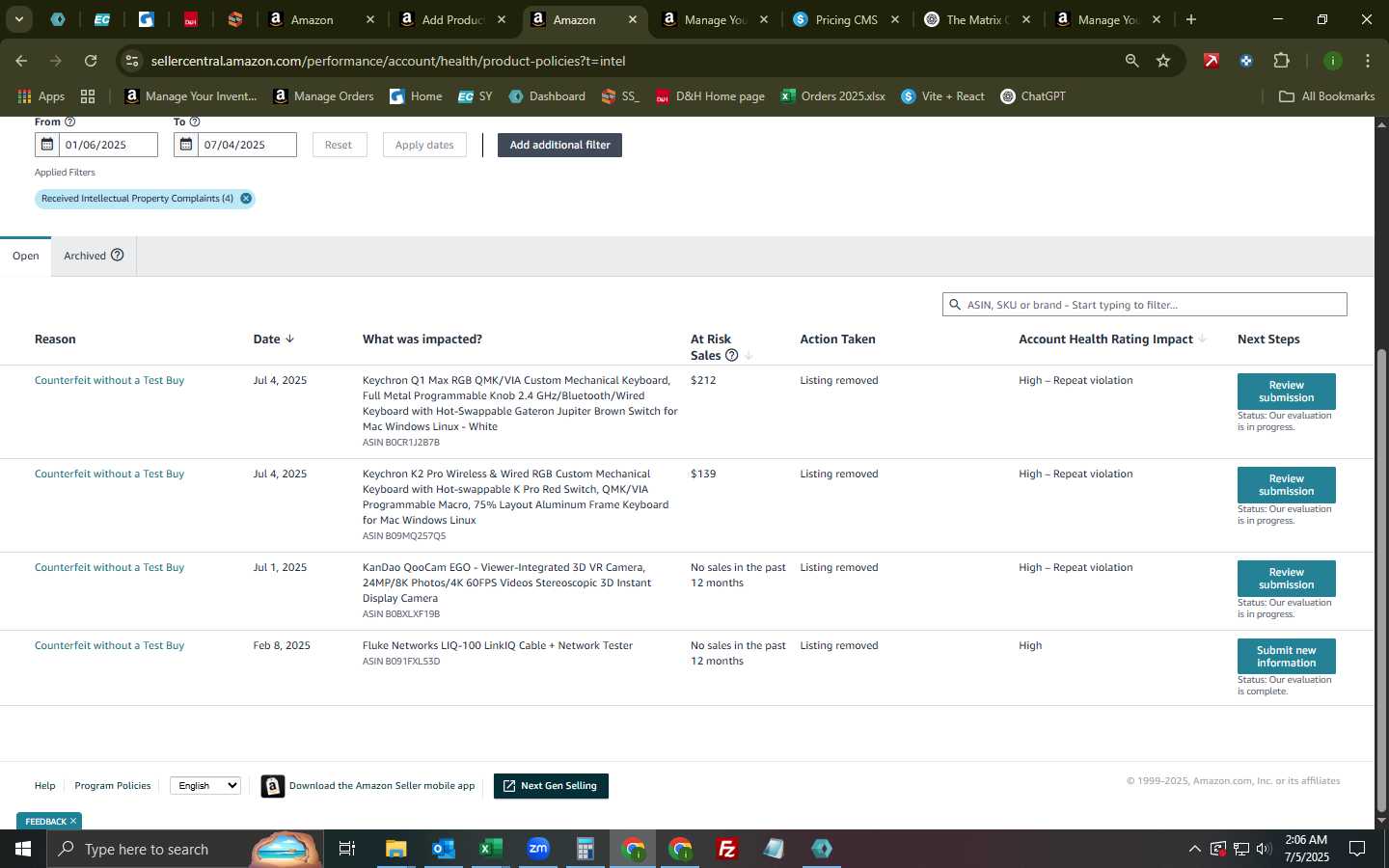Open the Apps bookmarks shortcut
The height and width of the screenshot is (868, 1389).
point(41,96)
